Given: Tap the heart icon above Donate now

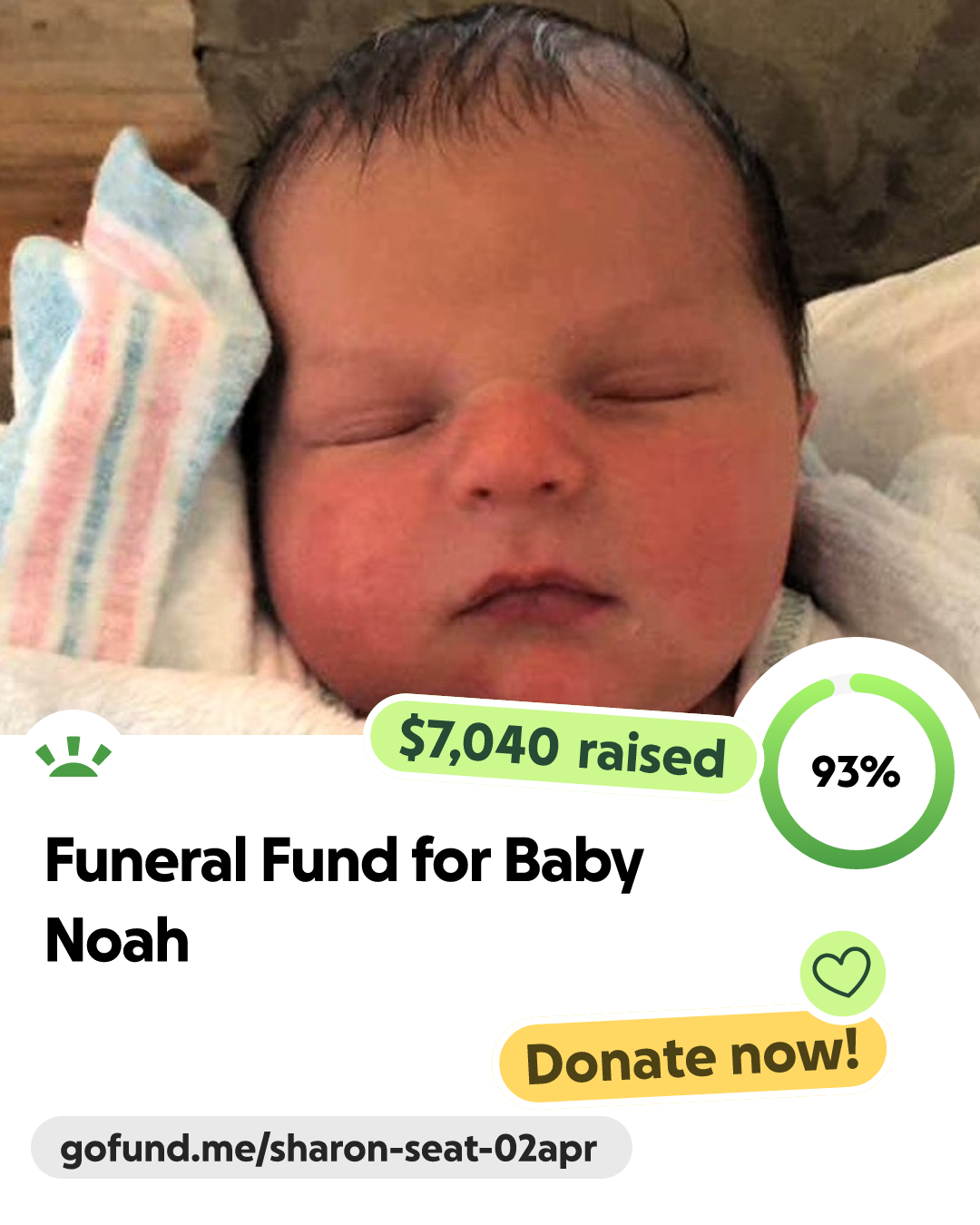Looking at the screenshot, I should [842, 973].
